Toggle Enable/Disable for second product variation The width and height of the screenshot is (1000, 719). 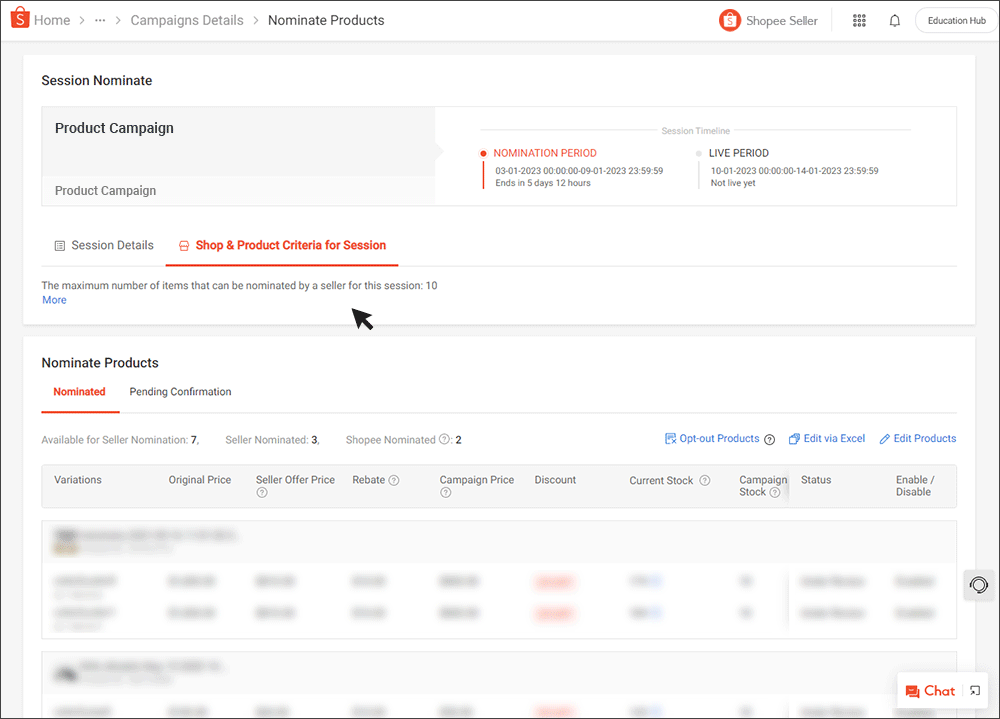(x=915, y=612)
